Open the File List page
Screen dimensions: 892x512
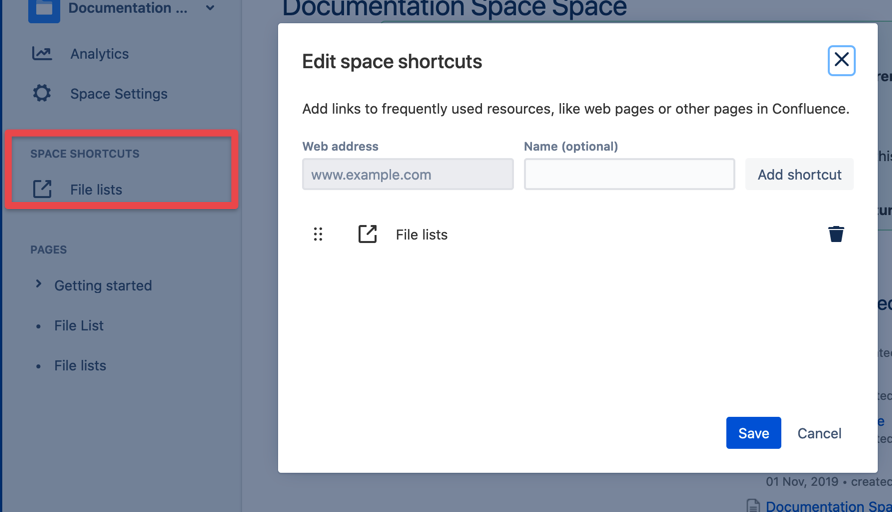coord(79,325)
